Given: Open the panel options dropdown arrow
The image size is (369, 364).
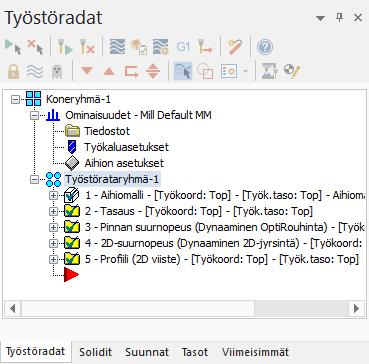Looking at the screenshot, I should click(x=320, y=19).
